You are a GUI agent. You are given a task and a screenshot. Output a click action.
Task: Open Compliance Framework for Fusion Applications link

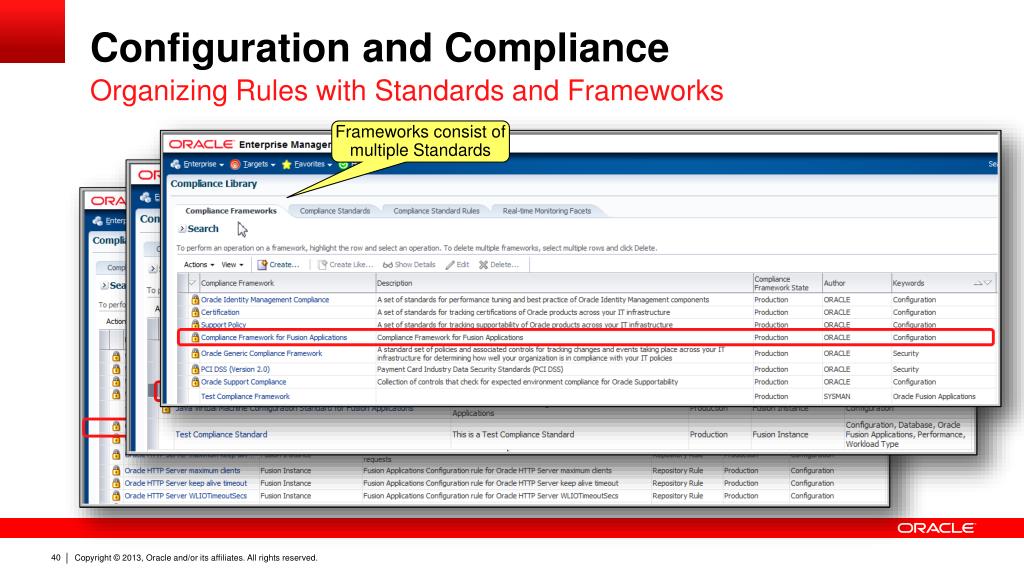tap(274, 338)
